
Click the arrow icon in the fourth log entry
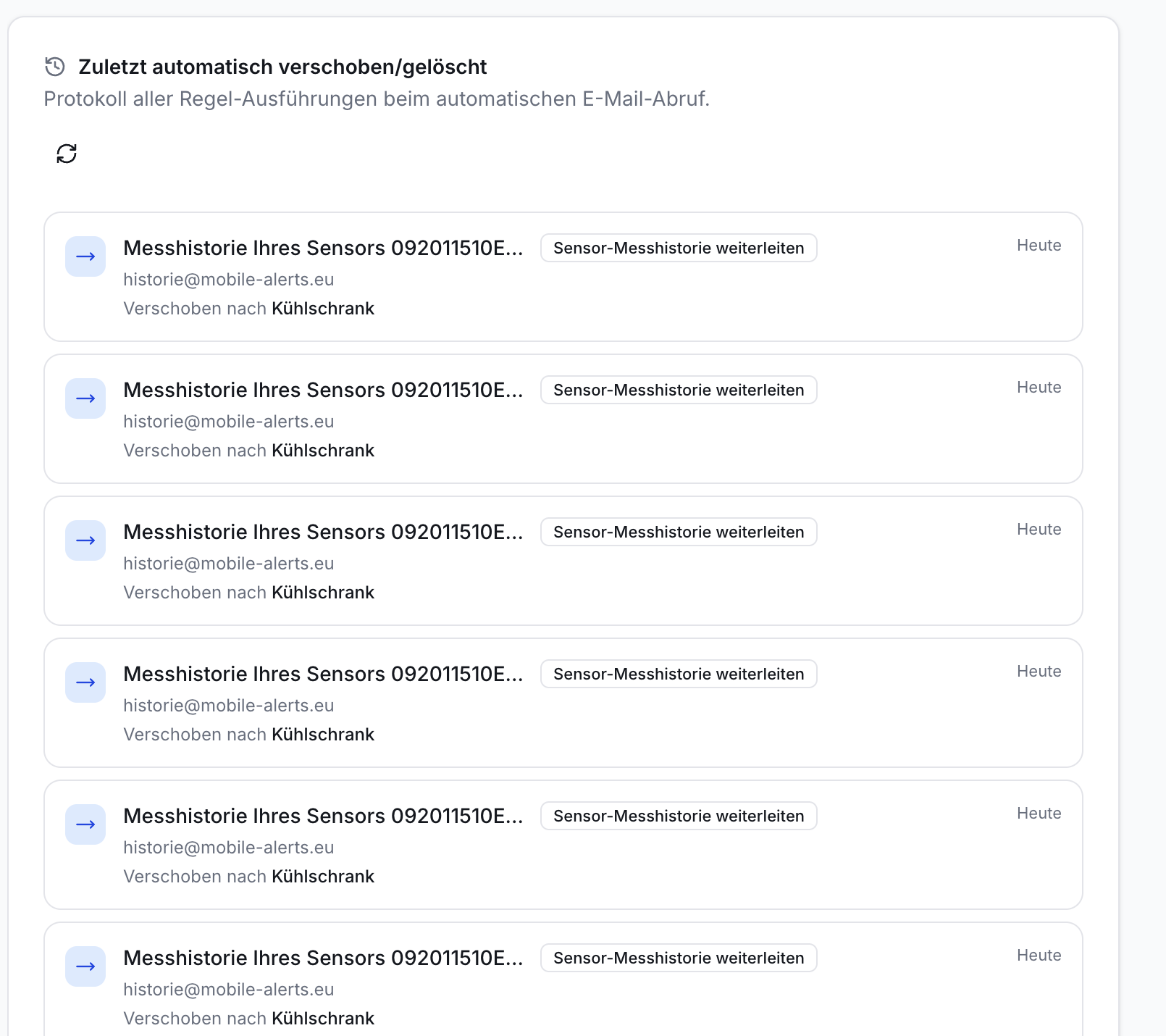(x=85, y=682)
